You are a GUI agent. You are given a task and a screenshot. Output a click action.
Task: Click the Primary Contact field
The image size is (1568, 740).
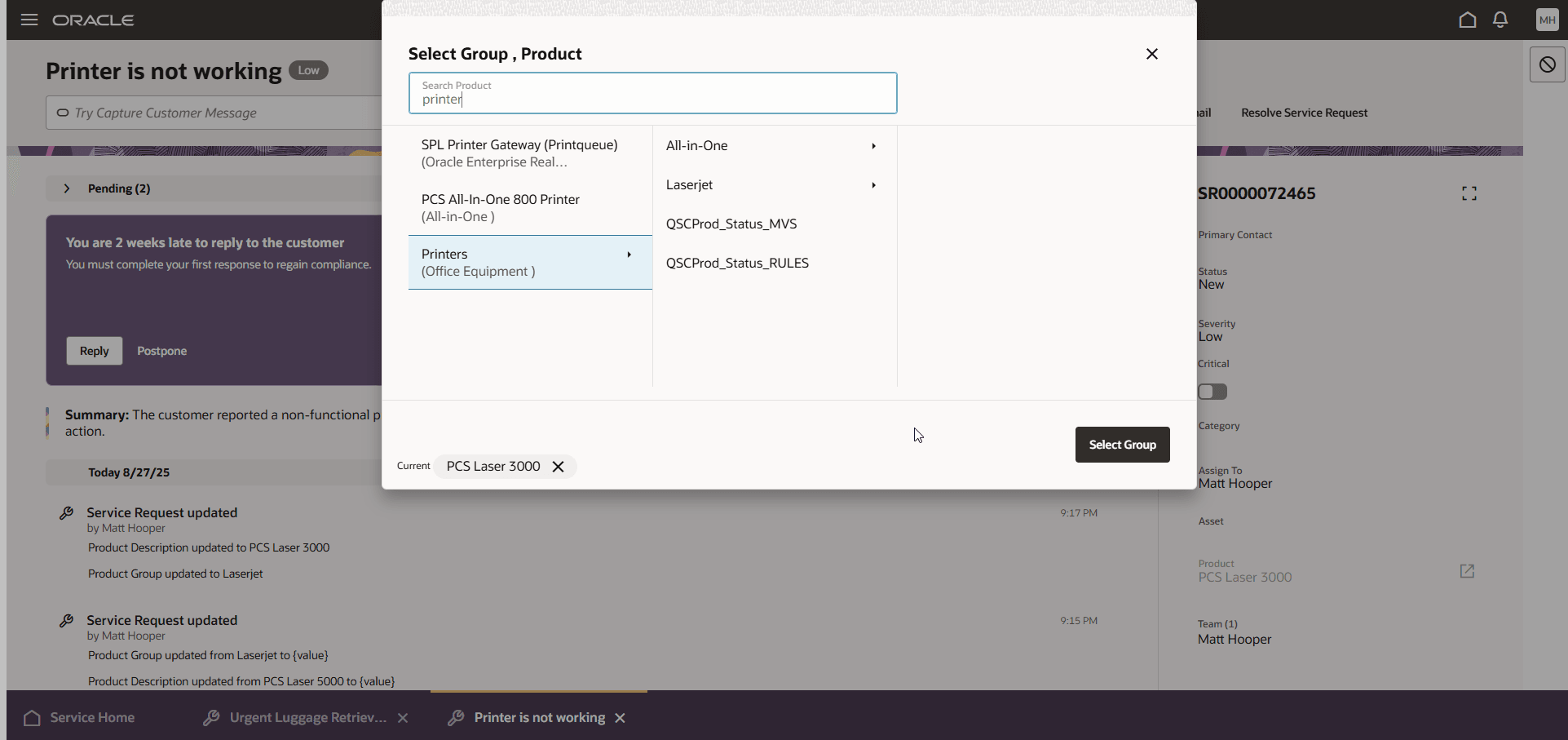1235,235
